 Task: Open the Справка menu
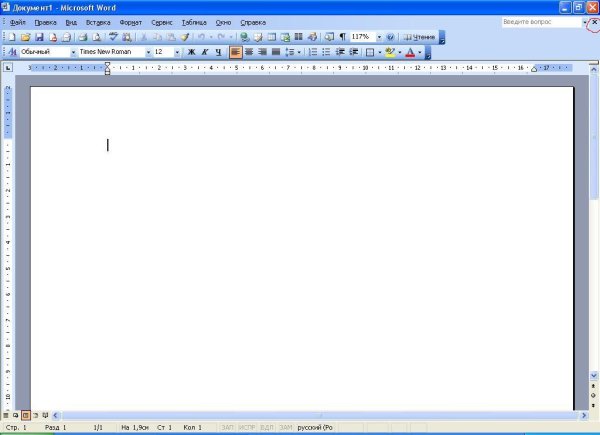[x=253, y=23]
